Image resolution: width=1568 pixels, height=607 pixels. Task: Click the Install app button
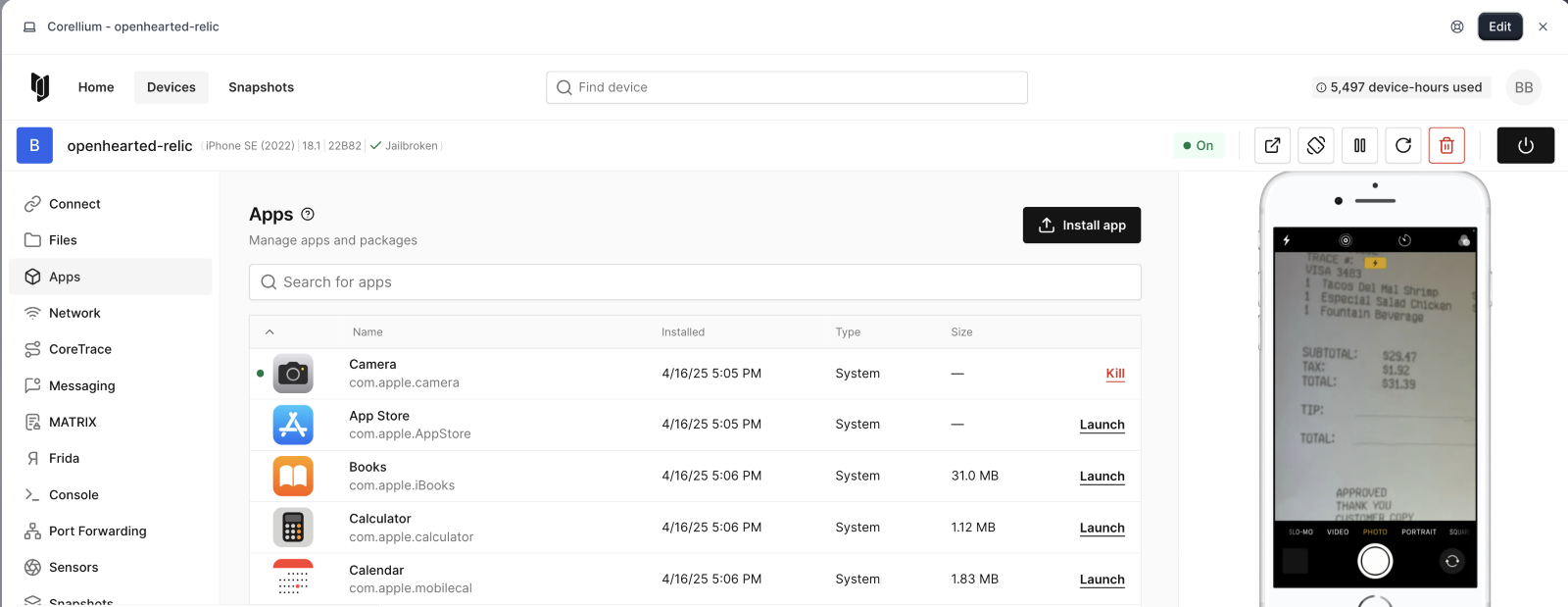click(1082, 225)
